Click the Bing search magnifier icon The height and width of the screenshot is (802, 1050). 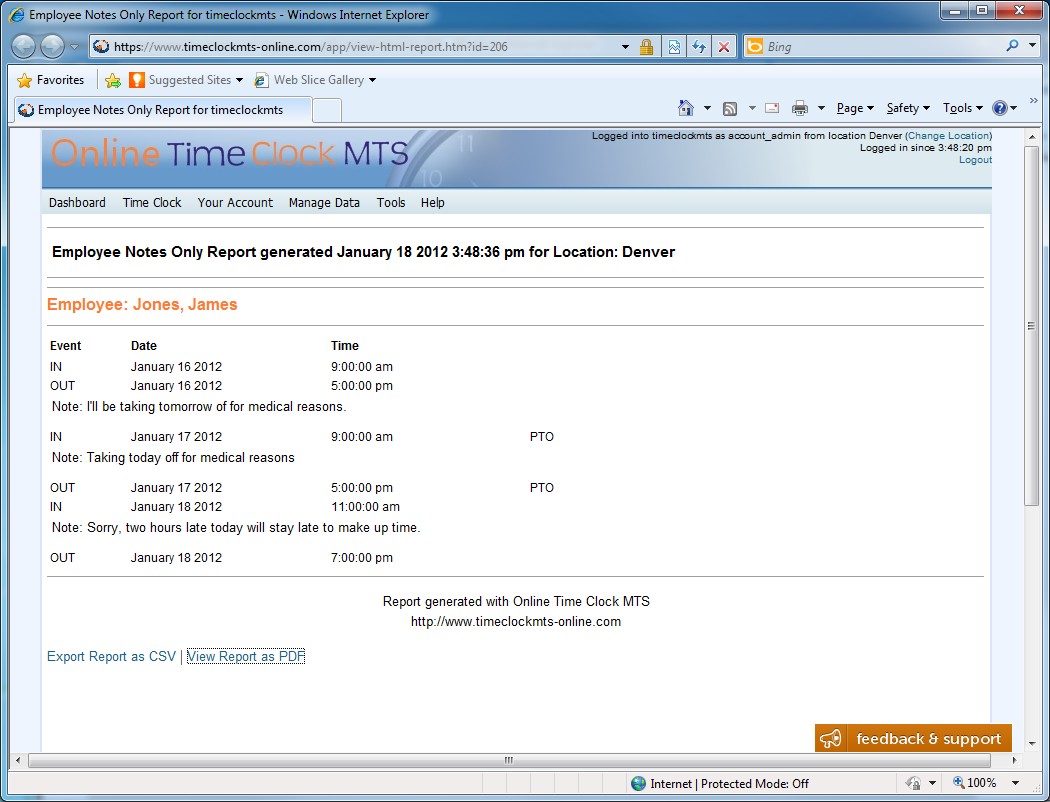click(1013, 46)
